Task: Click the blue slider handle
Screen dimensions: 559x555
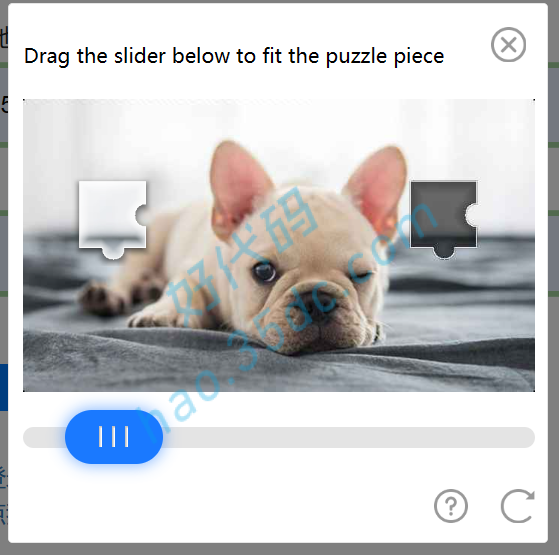Action: coord(114,437)
